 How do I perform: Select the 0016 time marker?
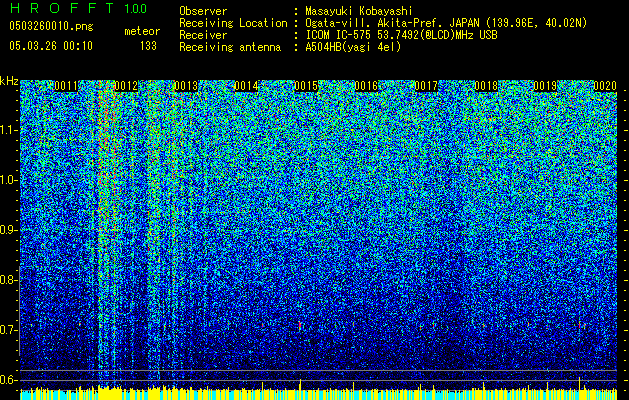(366, 86)
